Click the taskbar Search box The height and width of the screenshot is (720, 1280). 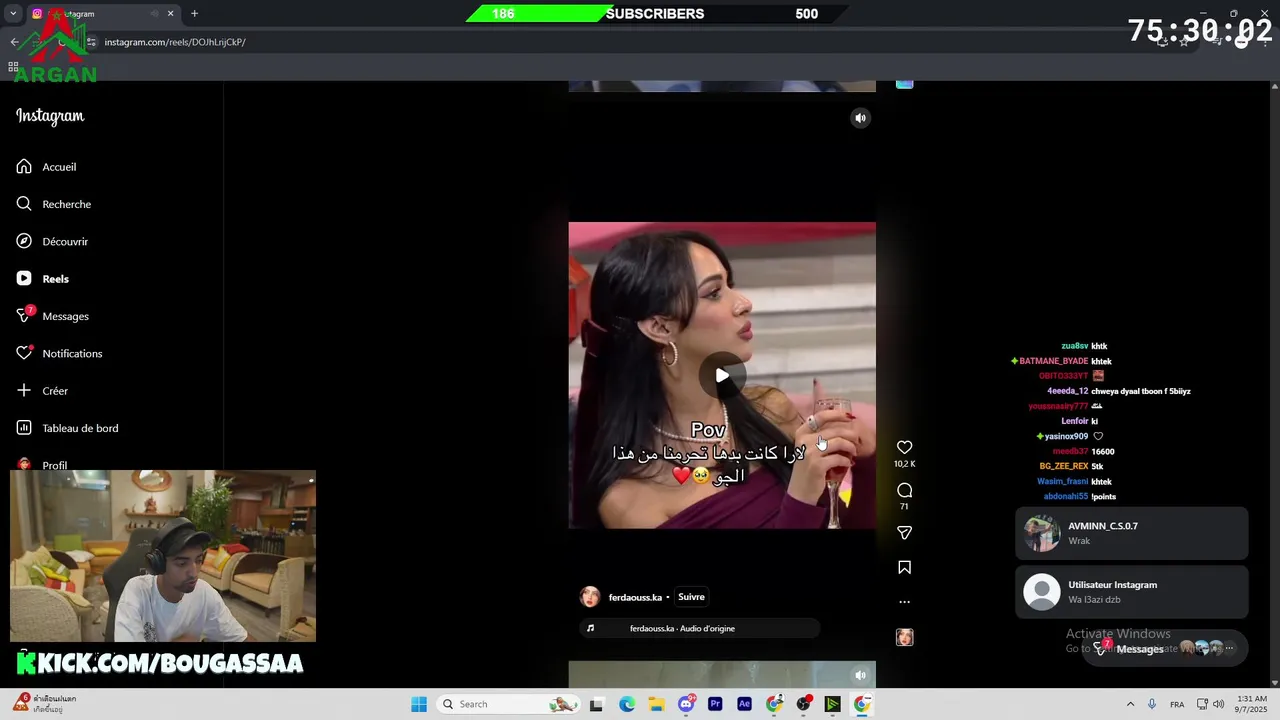click(x=510, y=704)
